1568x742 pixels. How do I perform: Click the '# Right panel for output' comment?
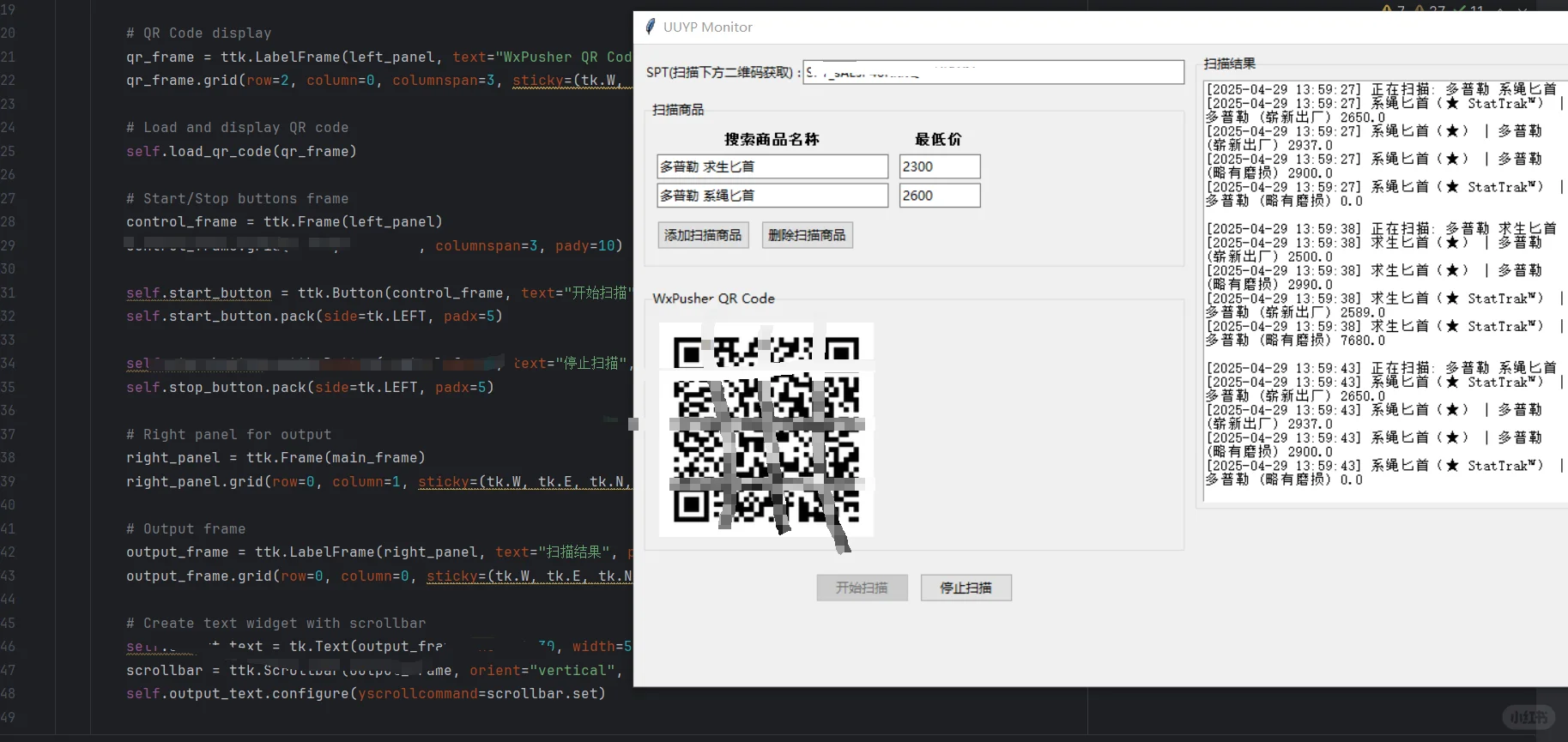pos(229,434)
